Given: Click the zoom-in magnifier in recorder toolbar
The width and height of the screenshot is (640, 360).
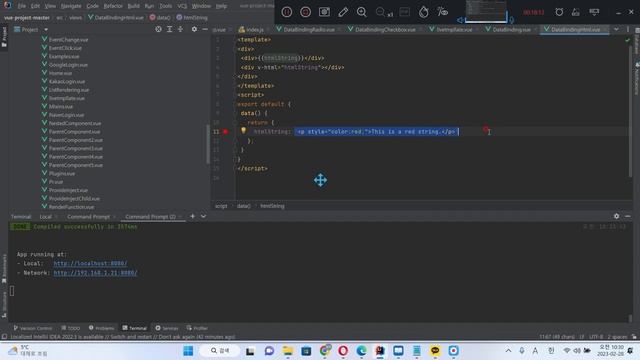Looking at the screenshot, I should [361, 12].
